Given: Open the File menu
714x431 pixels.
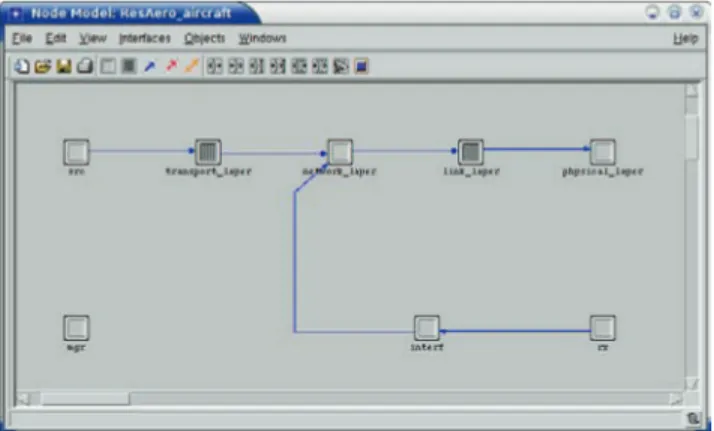Looking at the screenshot, I should (22, 38).
